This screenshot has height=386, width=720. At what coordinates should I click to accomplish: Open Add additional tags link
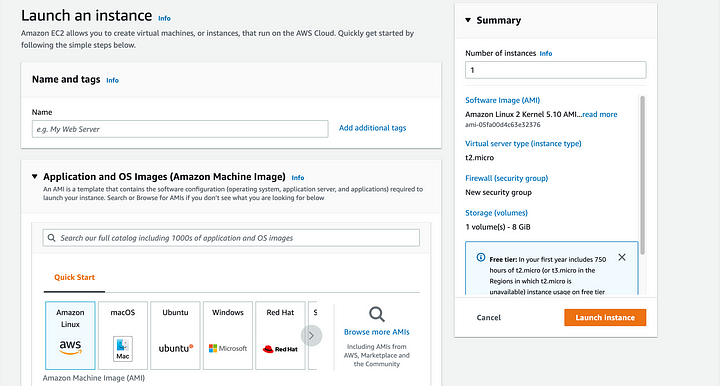point(372,128)
